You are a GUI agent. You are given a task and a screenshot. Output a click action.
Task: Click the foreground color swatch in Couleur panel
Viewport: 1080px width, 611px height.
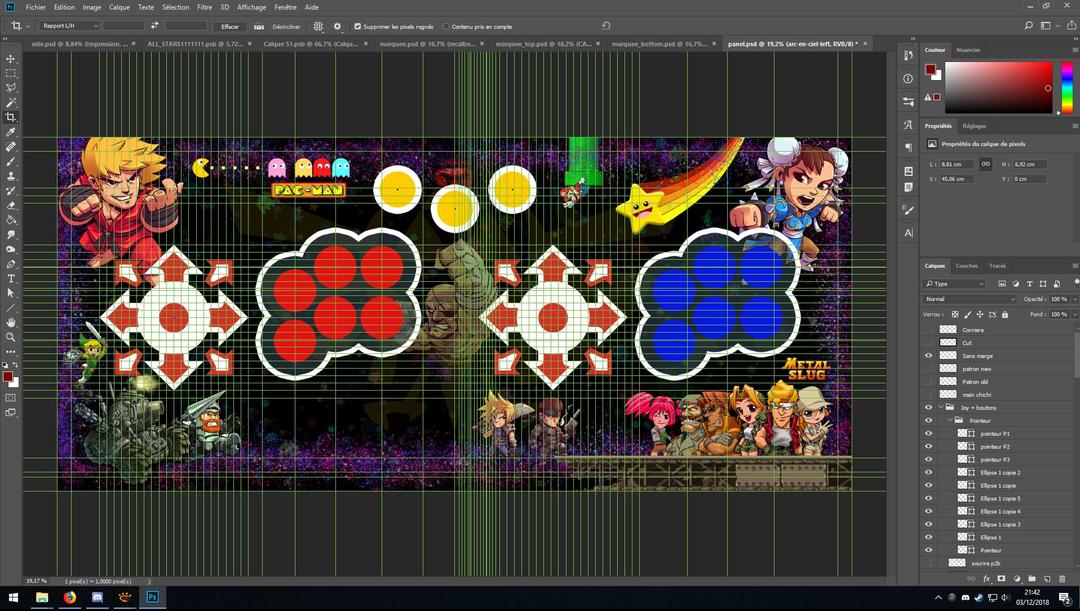[931, 70]
